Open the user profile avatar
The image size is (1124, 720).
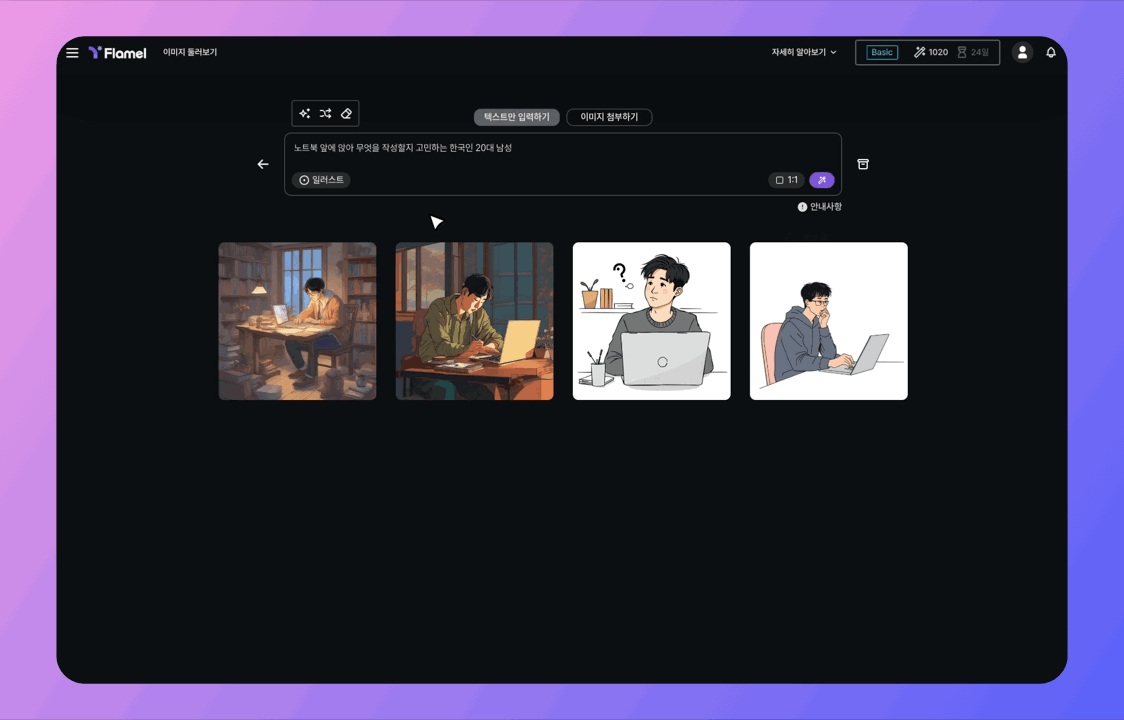[1021, 53]
